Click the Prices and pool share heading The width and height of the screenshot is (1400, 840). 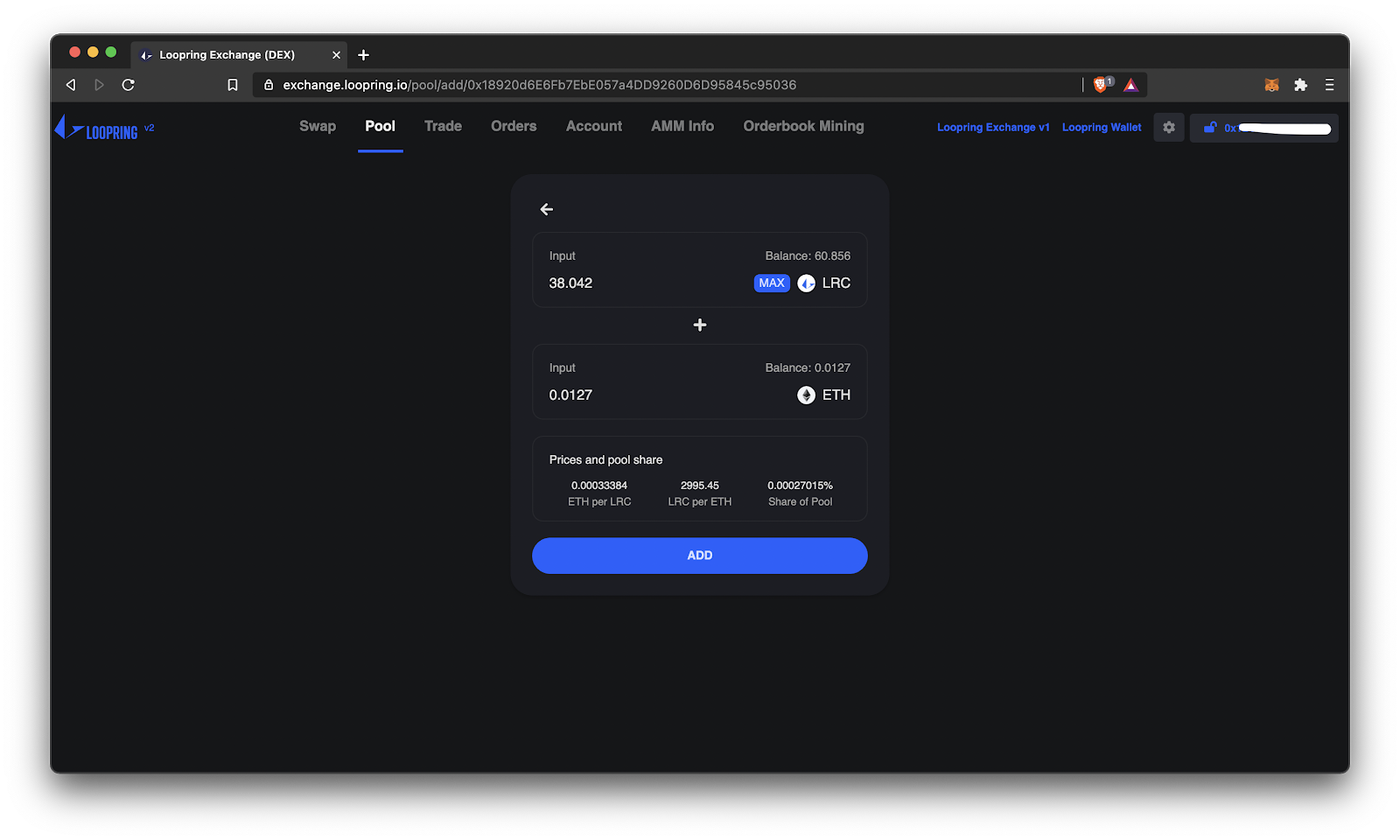point(606,460)
